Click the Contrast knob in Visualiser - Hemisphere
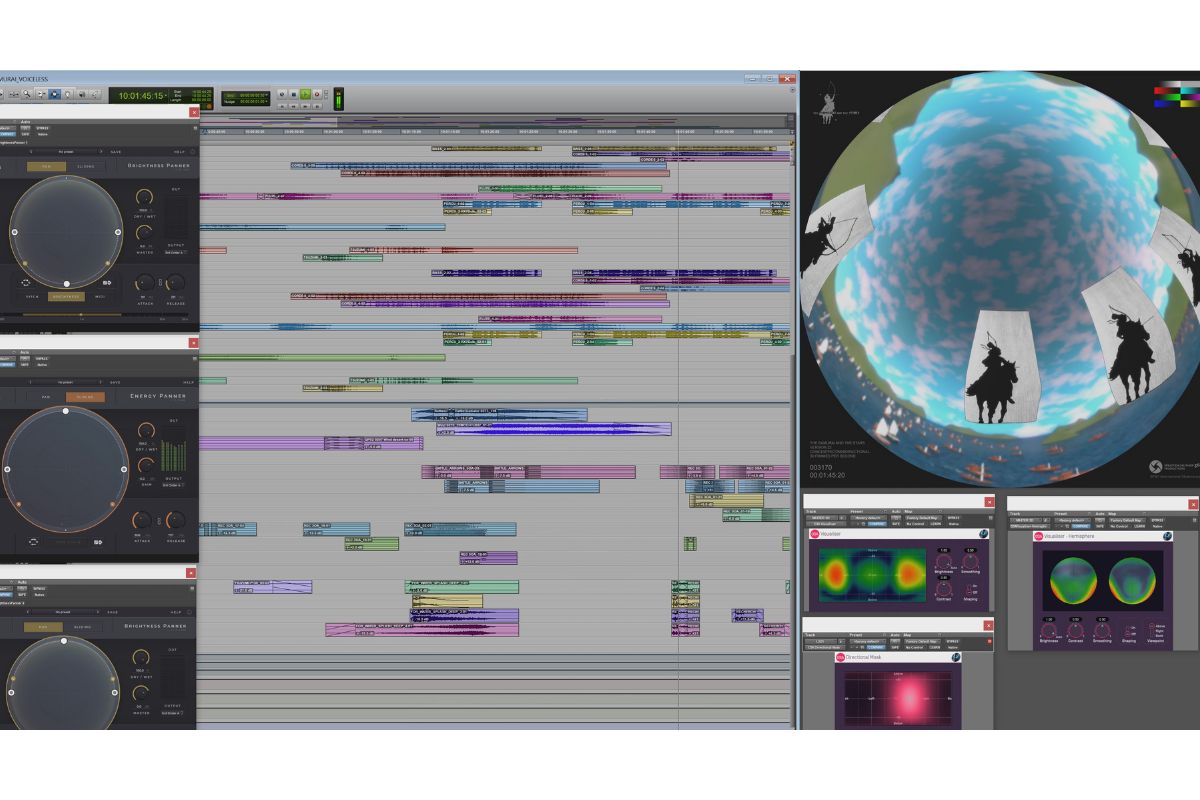The height and width of the screenshot is (800, 1200). (x=1075, y=632)
